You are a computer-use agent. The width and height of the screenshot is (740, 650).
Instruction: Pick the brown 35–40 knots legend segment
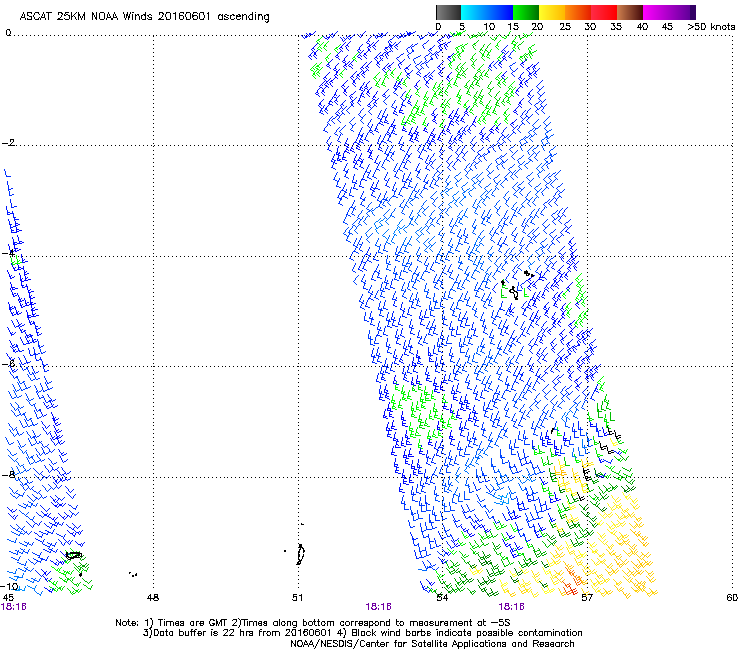630,12
